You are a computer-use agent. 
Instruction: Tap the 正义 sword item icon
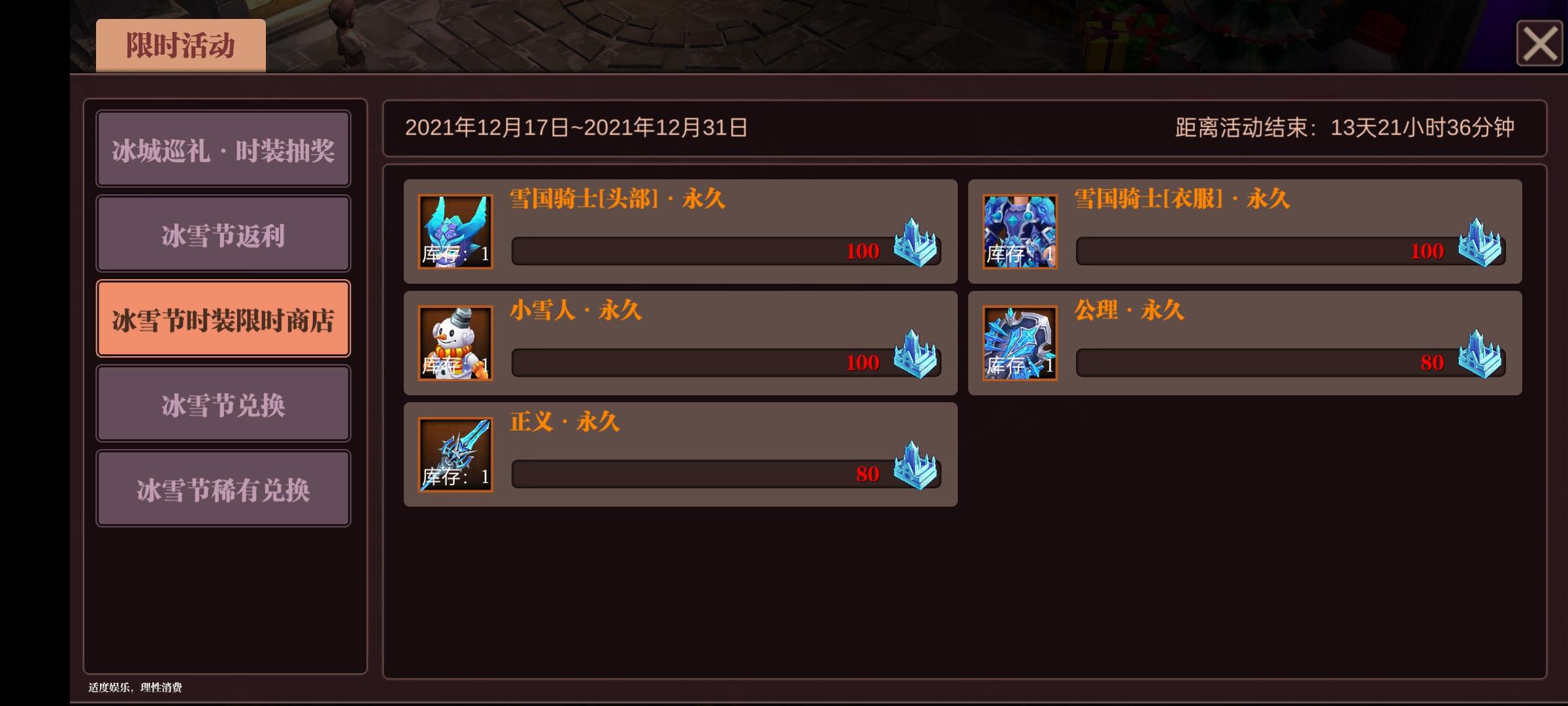click(455, 454)
